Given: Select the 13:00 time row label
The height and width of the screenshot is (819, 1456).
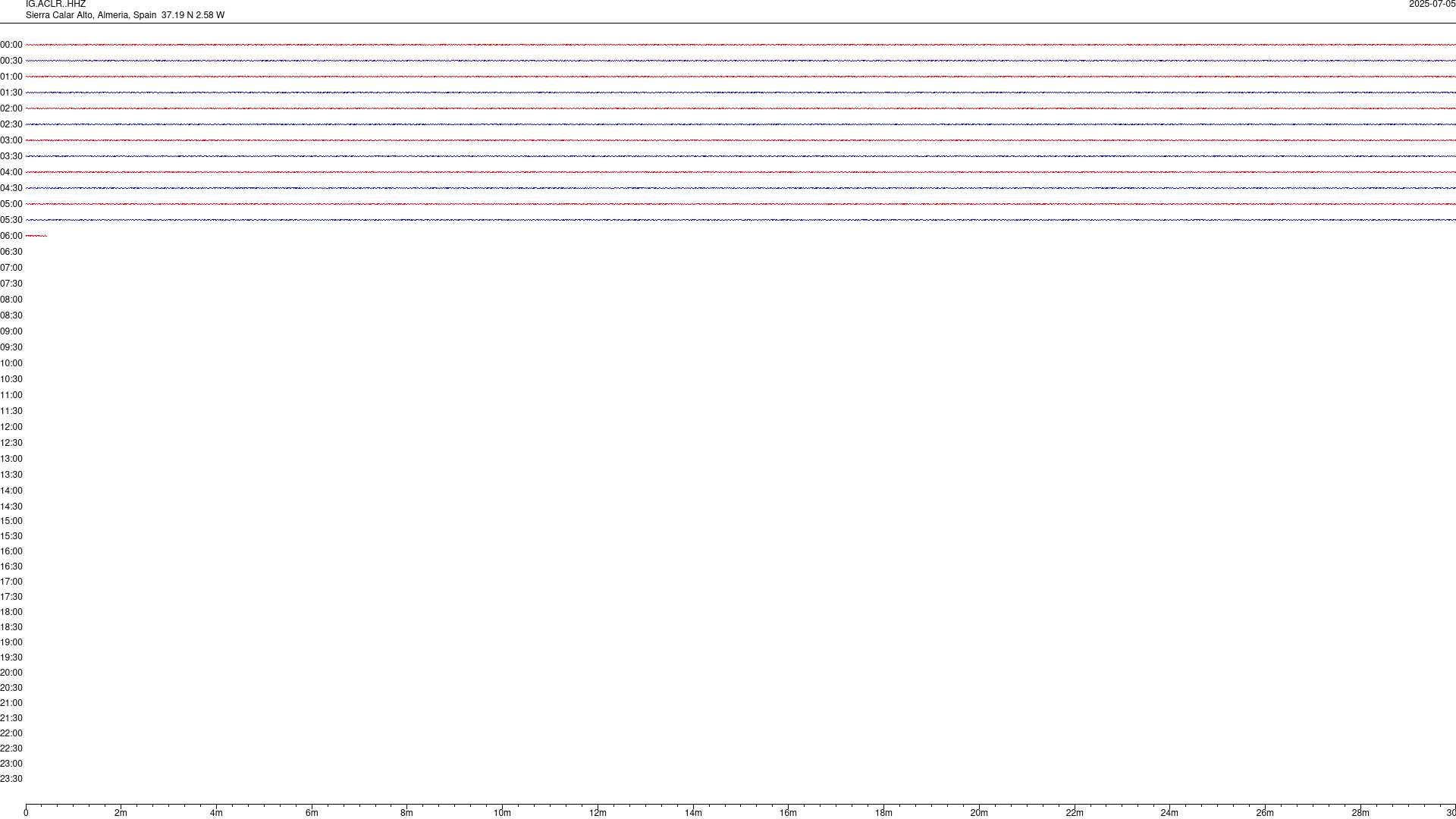Looking at the screenshot, I should coord(11,459).
